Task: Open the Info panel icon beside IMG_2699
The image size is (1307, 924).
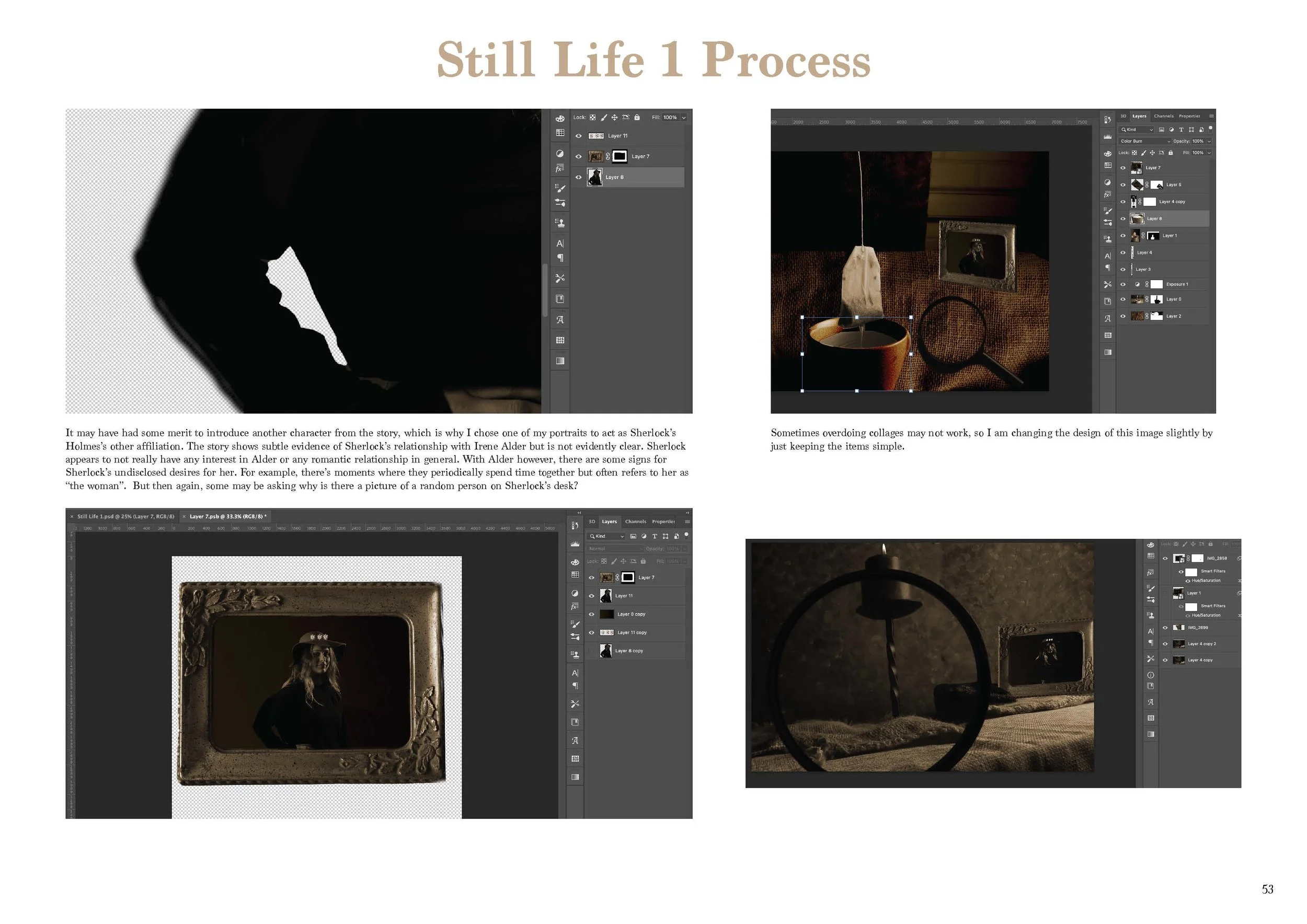Action: coord(1151,675)
